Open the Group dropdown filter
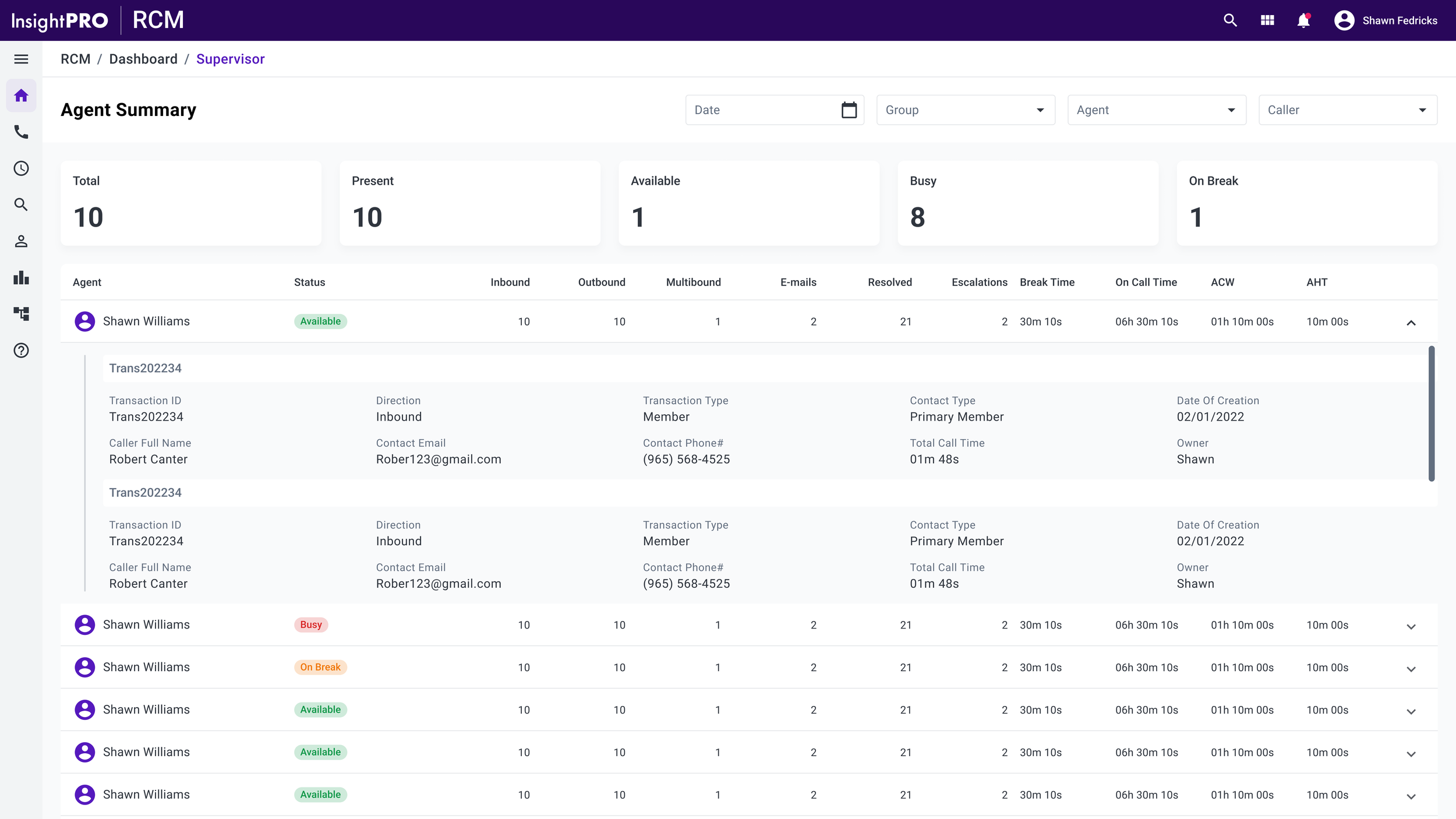This screenshot has height=819, width=1456. click(x=966, y=110)
